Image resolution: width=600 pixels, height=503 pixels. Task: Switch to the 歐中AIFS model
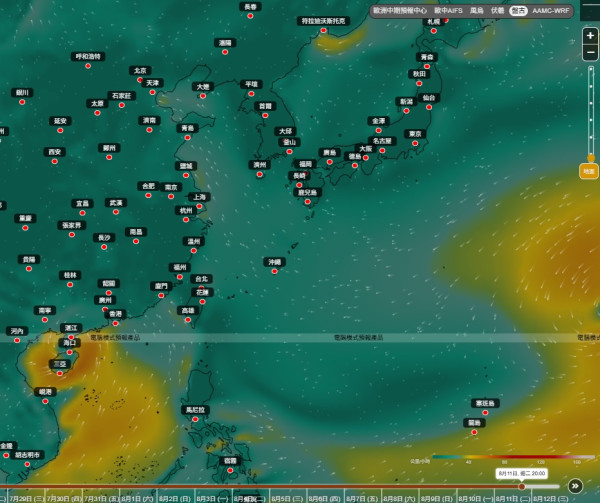448,11
